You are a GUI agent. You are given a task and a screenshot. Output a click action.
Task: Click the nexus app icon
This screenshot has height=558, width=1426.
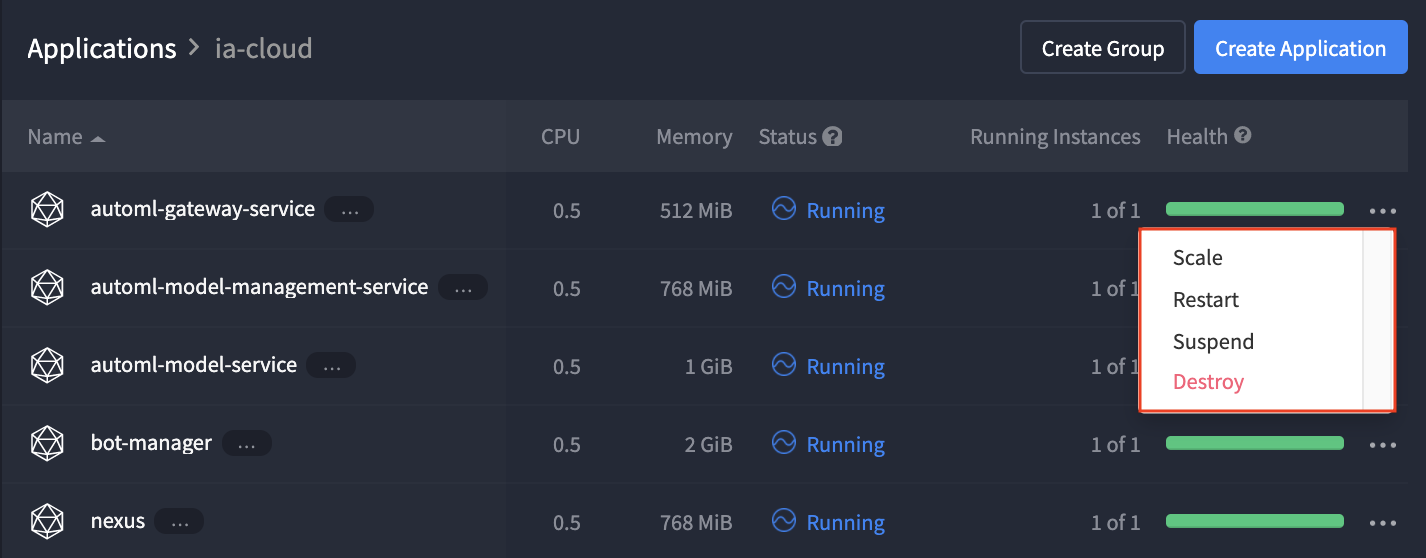click(47, 521)
